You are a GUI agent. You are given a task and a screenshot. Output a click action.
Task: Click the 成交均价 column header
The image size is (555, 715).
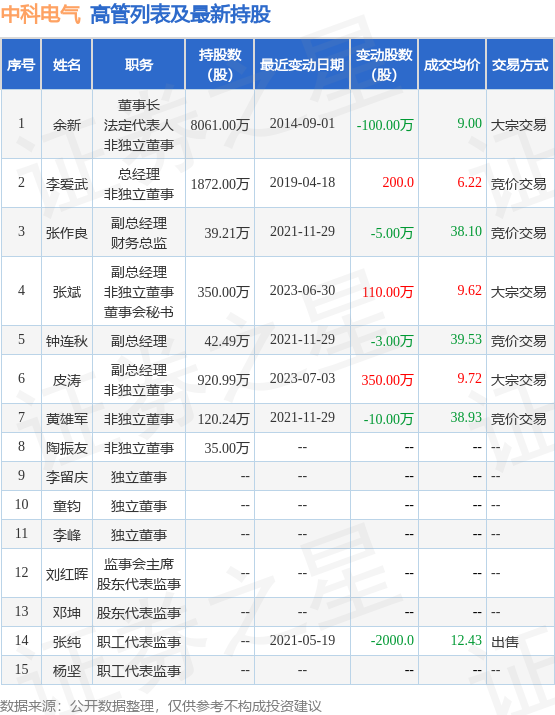(x=452, y=65)
